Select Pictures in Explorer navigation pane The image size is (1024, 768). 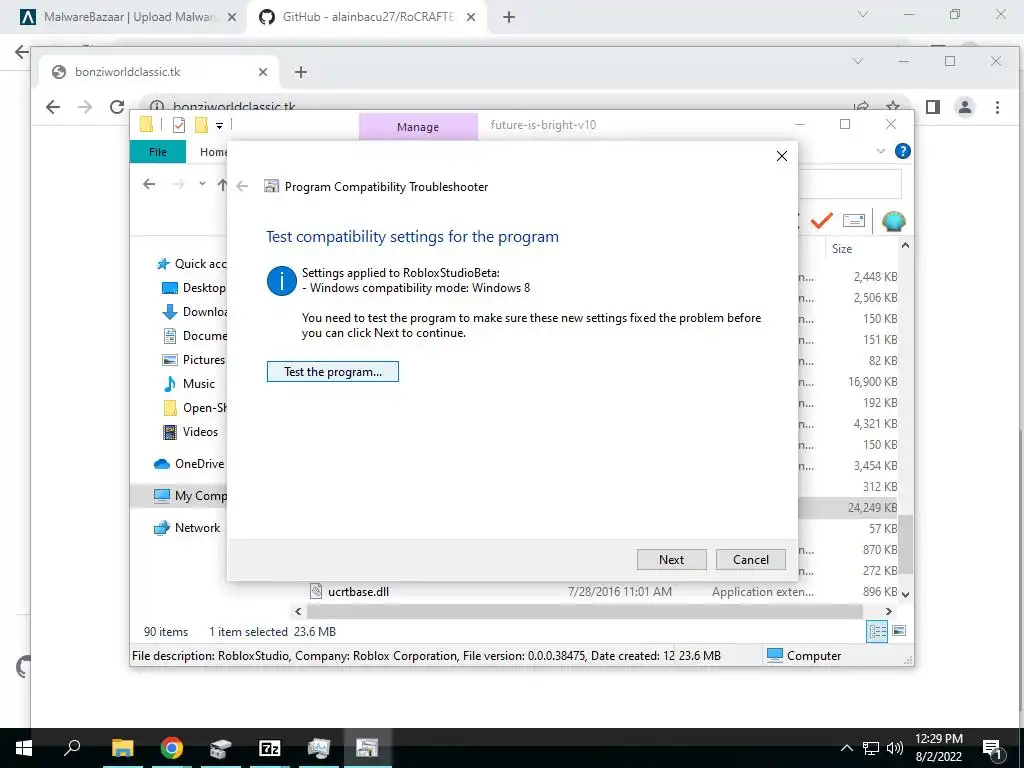pyautogui.click(x=193, y=360)
